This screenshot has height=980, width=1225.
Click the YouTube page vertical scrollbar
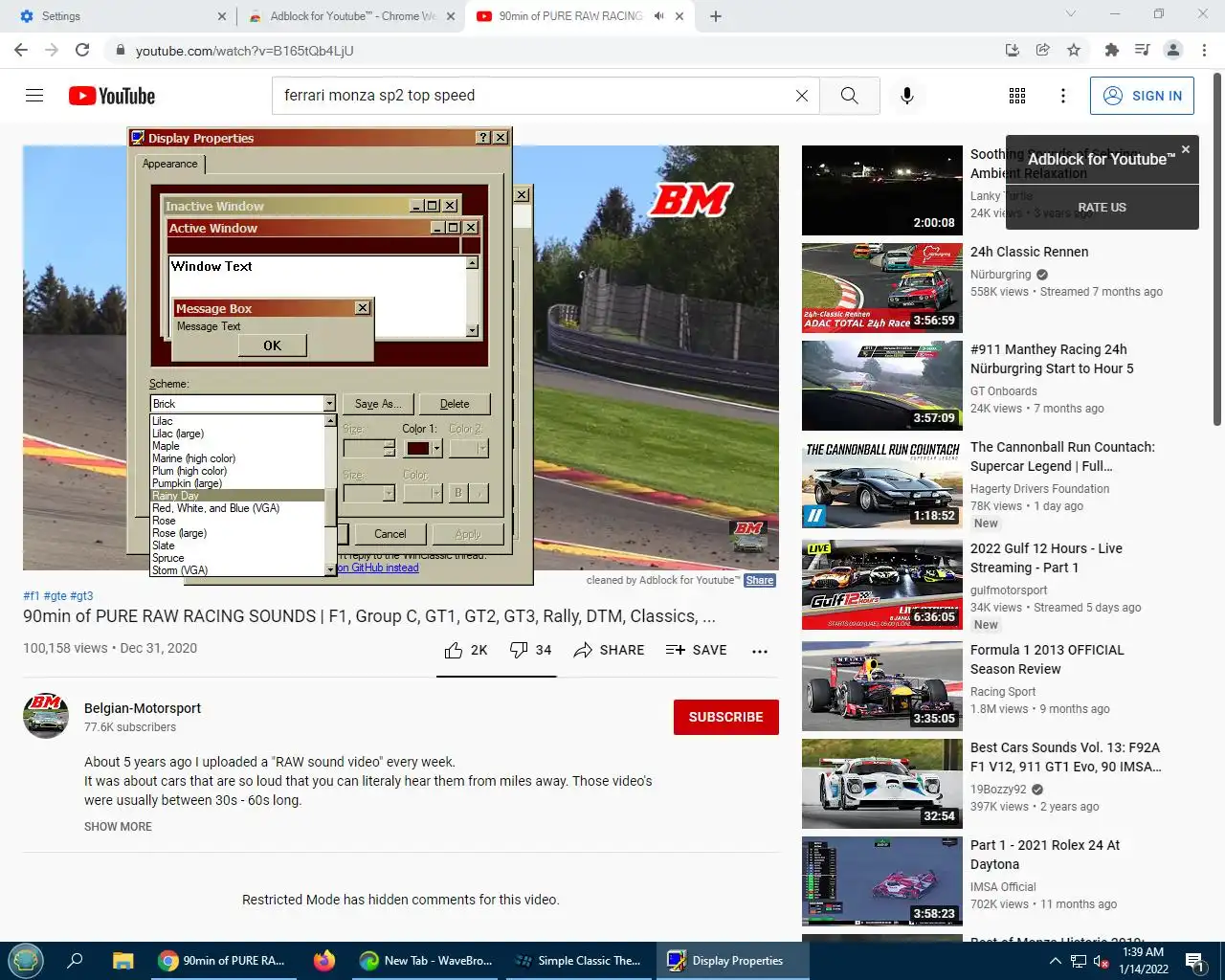click(x=1217, y=249)
